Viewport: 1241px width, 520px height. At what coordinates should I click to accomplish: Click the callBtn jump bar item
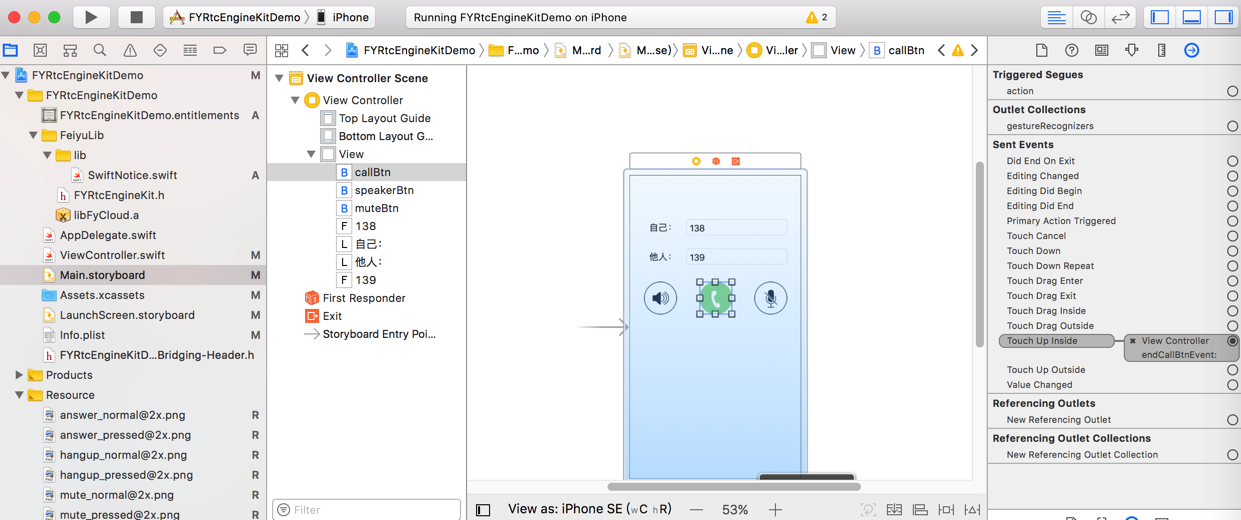coord(896,50)
